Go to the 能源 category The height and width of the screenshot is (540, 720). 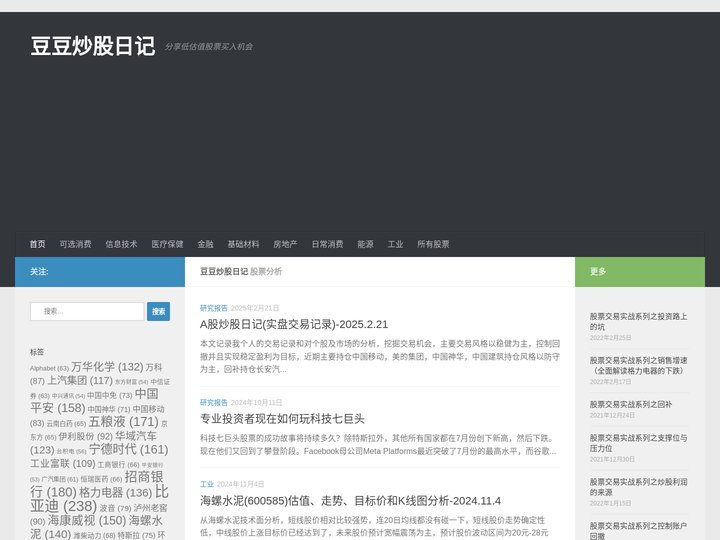point(366,244)
